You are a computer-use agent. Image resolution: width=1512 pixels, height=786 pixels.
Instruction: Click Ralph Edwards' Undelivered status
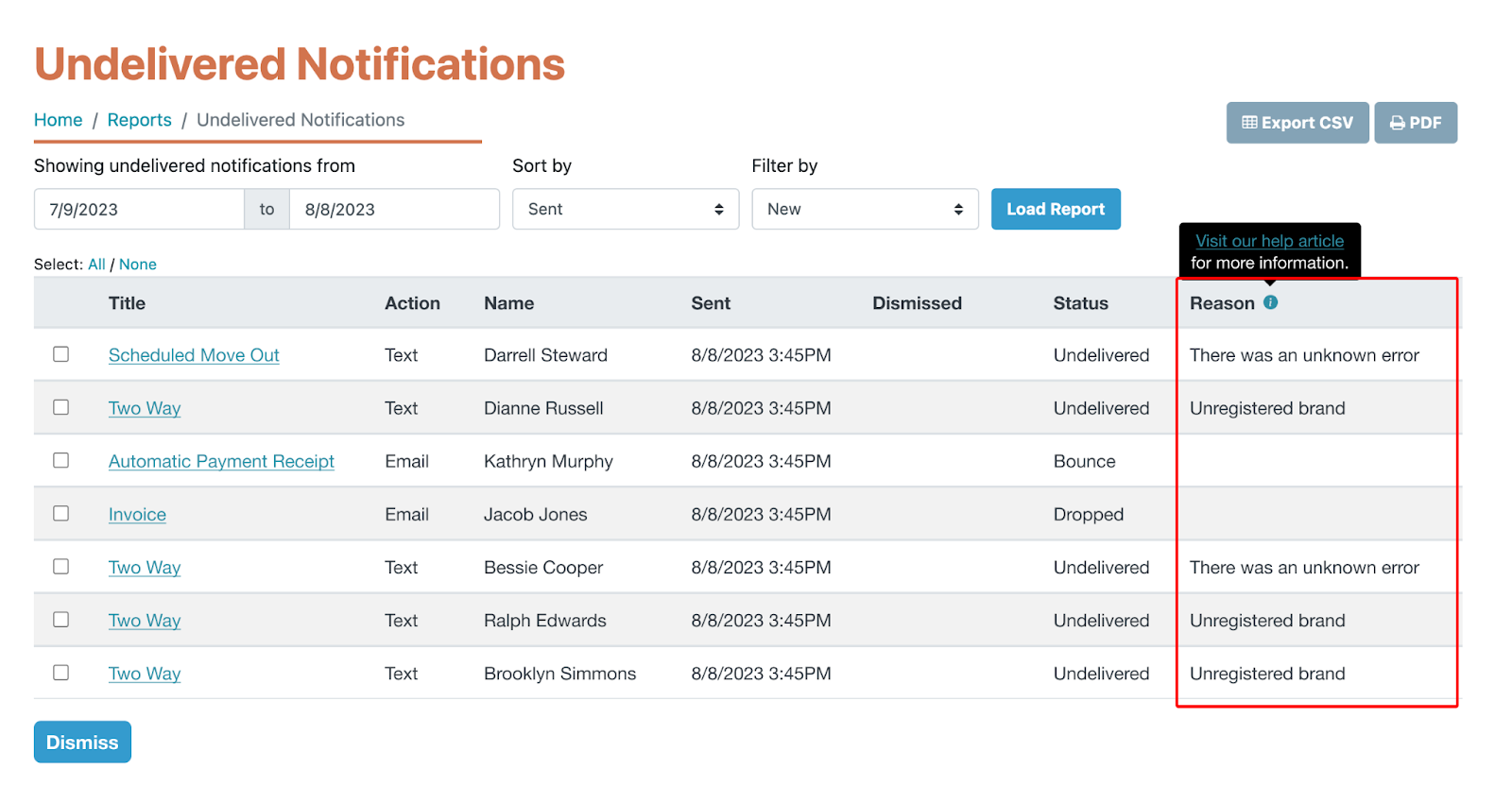pos(1101,621)
